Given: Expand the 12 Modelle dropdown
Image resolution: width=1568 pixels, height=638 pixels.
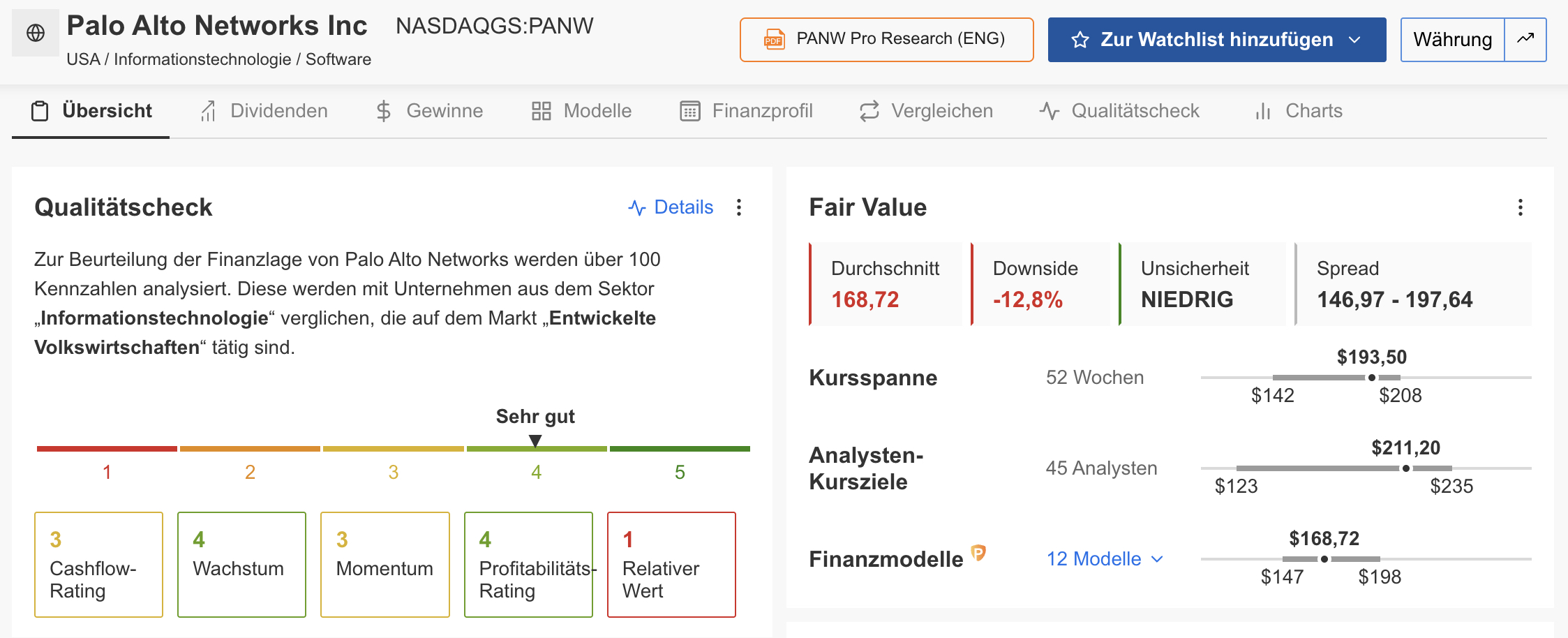Looking at the screenshot, I should [x=1105, y=559].
